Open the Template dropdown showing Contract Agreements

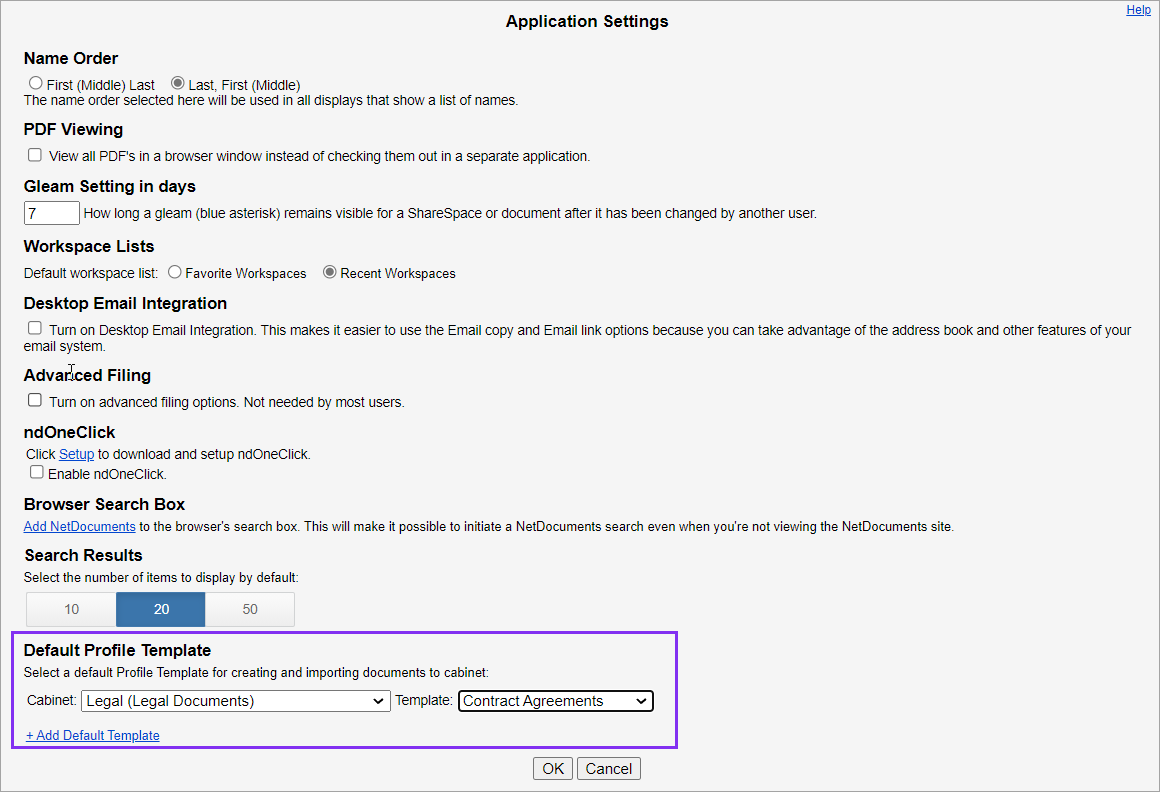coord(555,701)
